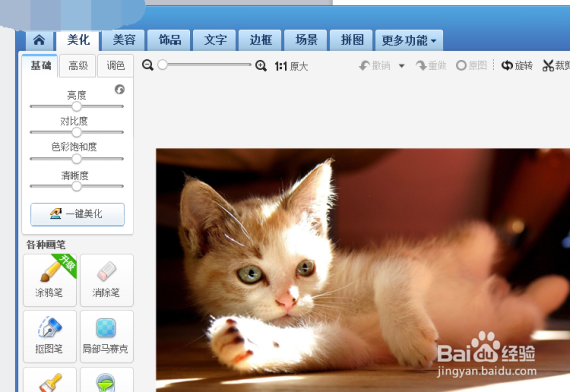Screen dimensions: 570x392
Task: Select the 涂鸦笔 doodle pen tool
Action: [x=50, y=280]
